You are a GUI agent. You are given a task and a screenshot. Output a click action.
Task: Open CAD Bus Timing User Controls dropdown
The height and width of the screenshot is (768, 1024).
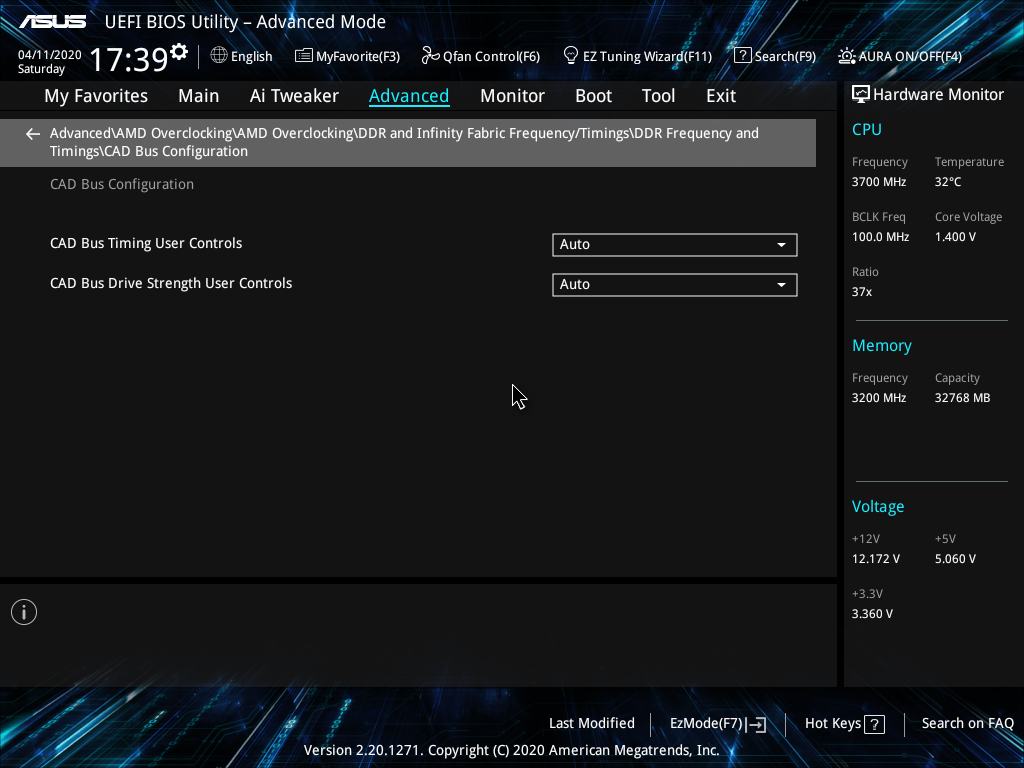pyautogui.click(x=675, y=245)
